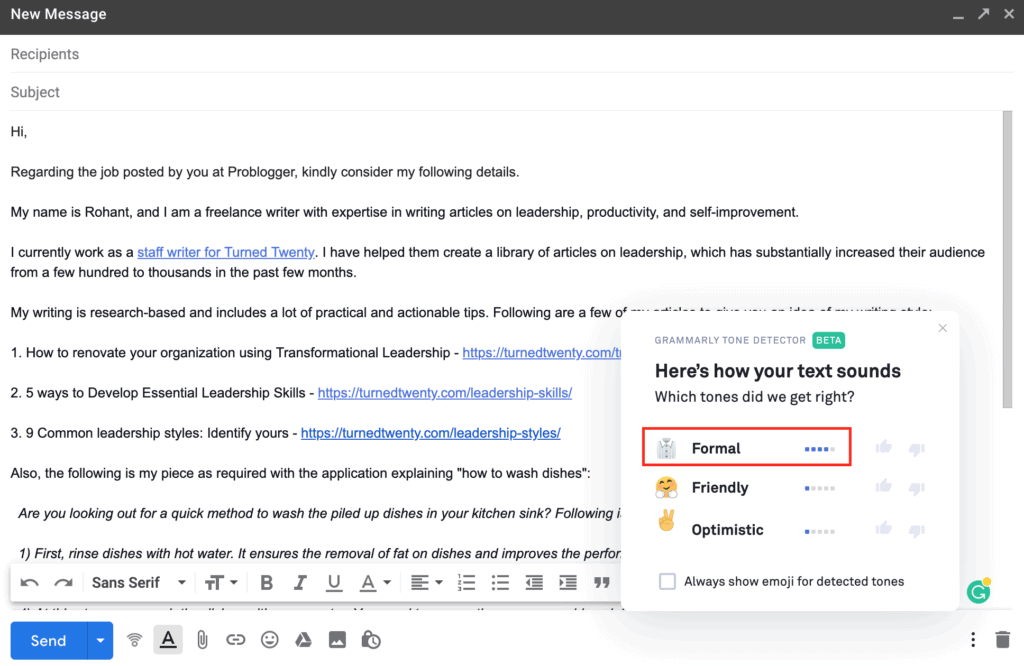Send the email message
Viewport: 1024px width, 666px height.
(x=48, y=641)
